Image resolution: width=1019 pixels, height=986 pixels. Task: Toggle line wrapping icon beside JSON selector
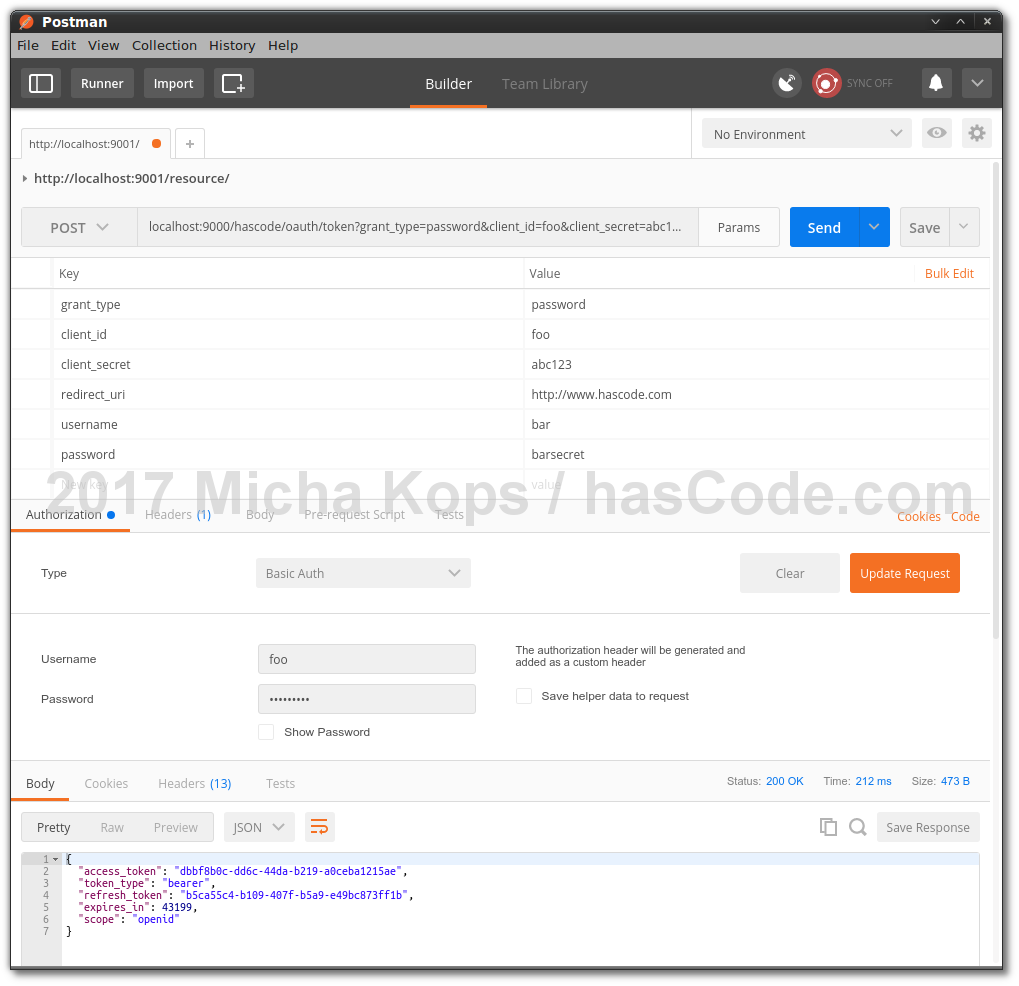pos(319,827)
